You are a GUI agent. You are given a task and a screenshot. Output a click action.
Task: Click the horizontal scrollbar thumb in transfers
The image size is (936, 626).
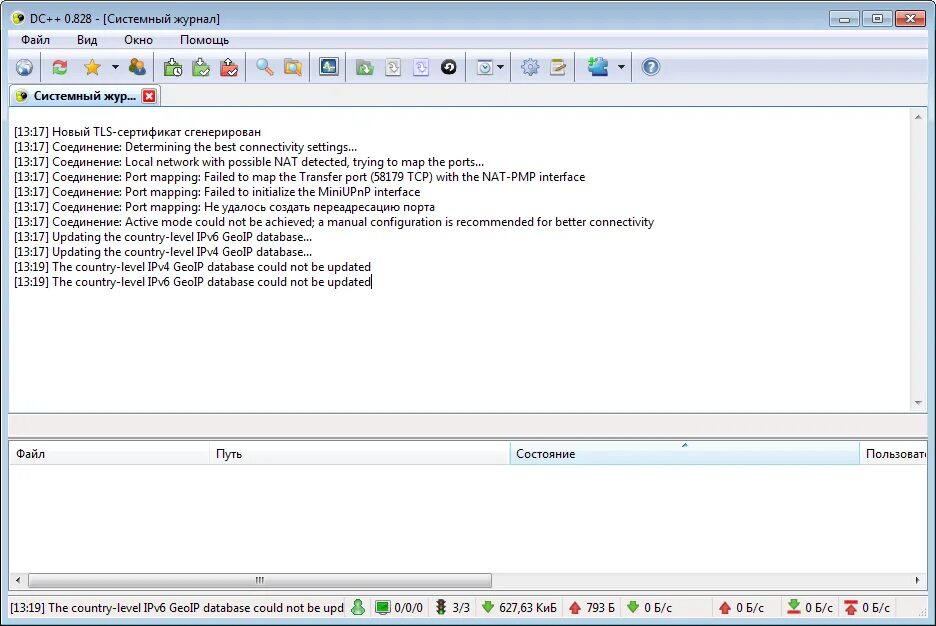(x=260, y=580)
